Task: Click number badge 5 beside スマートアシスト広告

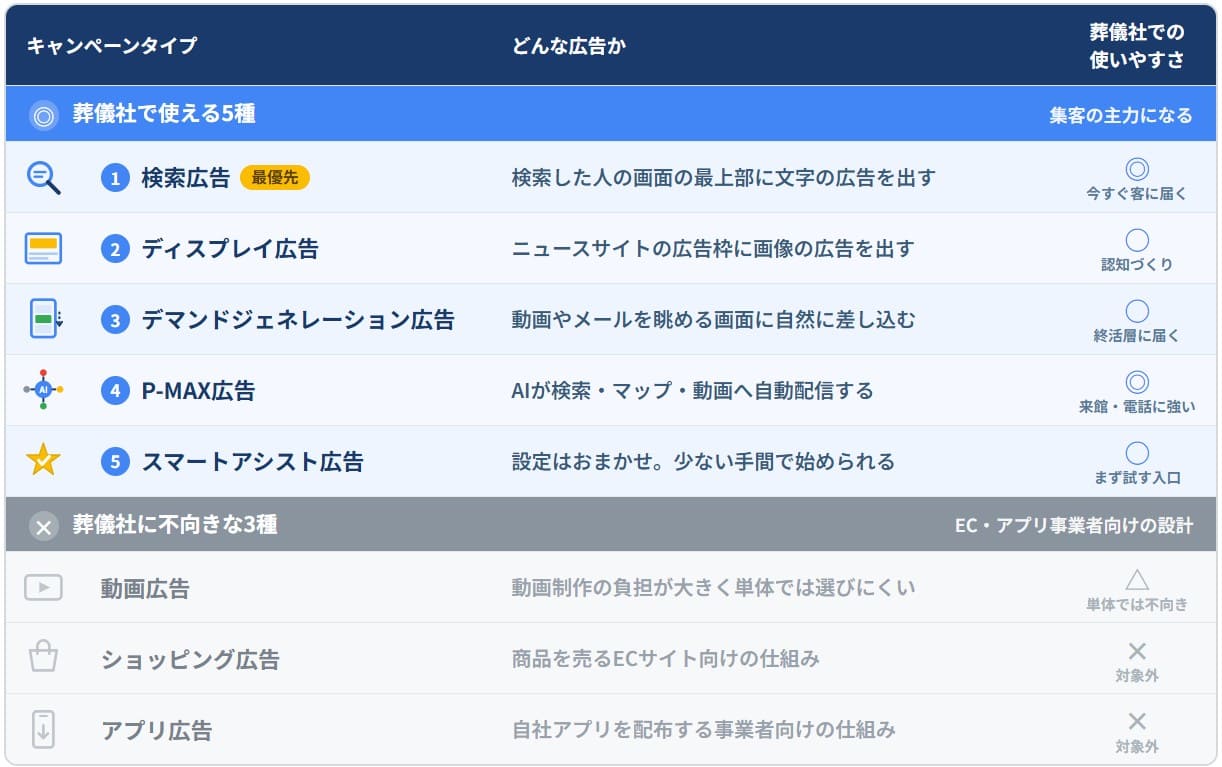Action: coord(115,462)
